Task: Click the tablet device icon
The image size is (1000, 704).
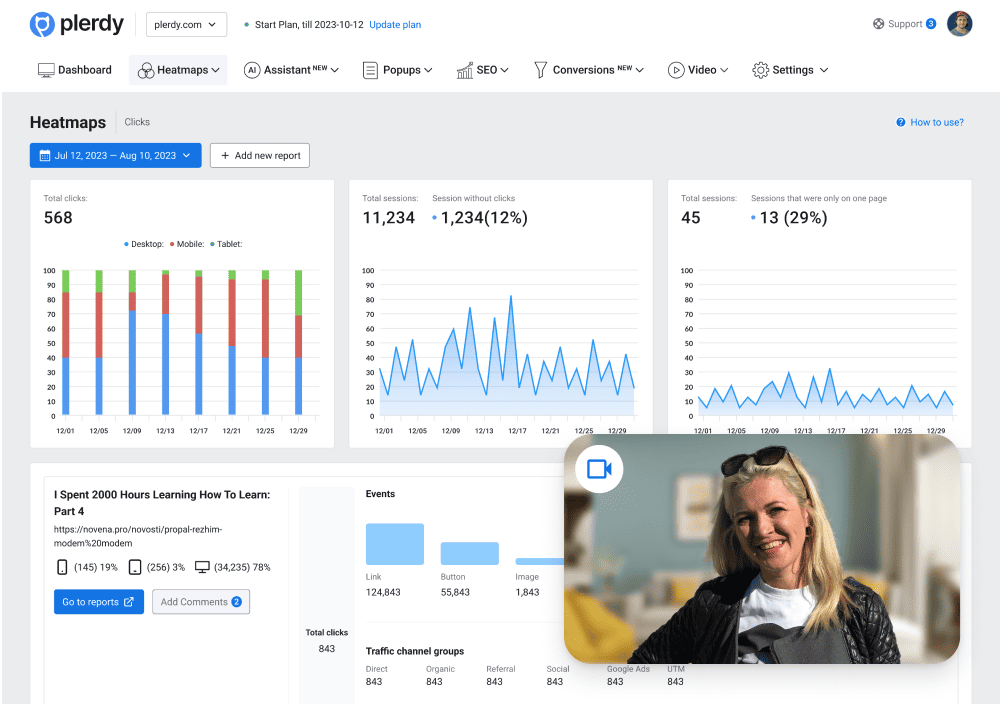Action: click(135, 567)
